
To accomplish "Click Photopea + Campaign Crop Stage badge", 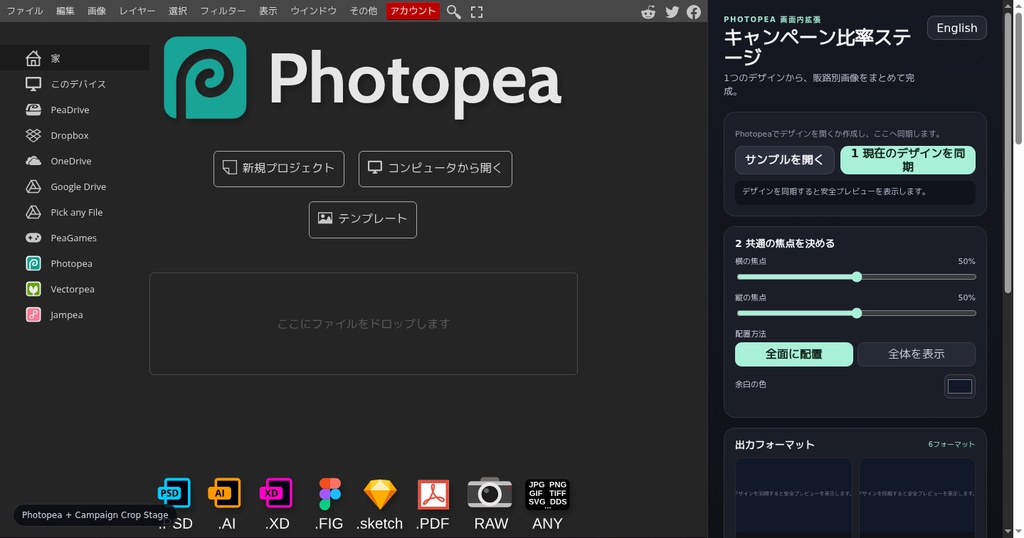I will [x=95, y=515].
